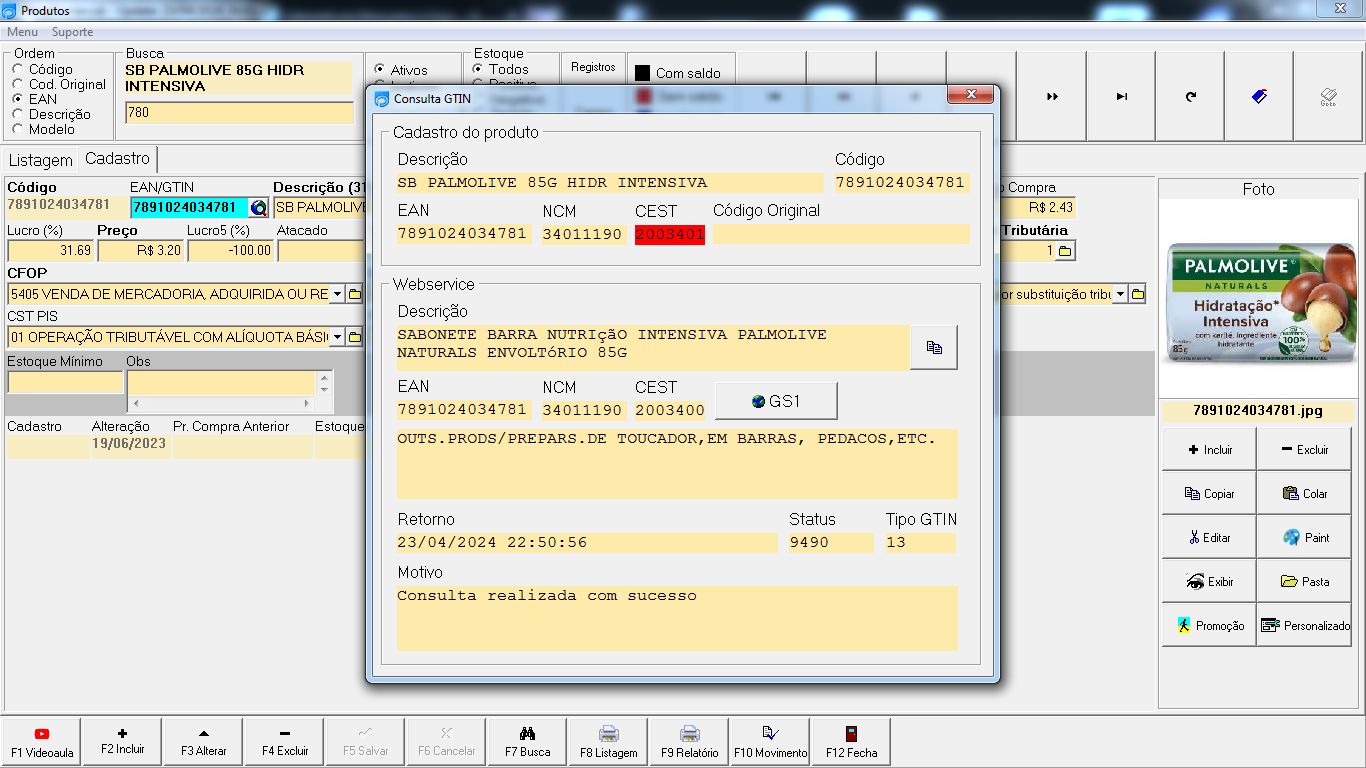Screen dimensions: 1366x768
Task: Click F8 Listagem printer button
Action: (609, 742)
